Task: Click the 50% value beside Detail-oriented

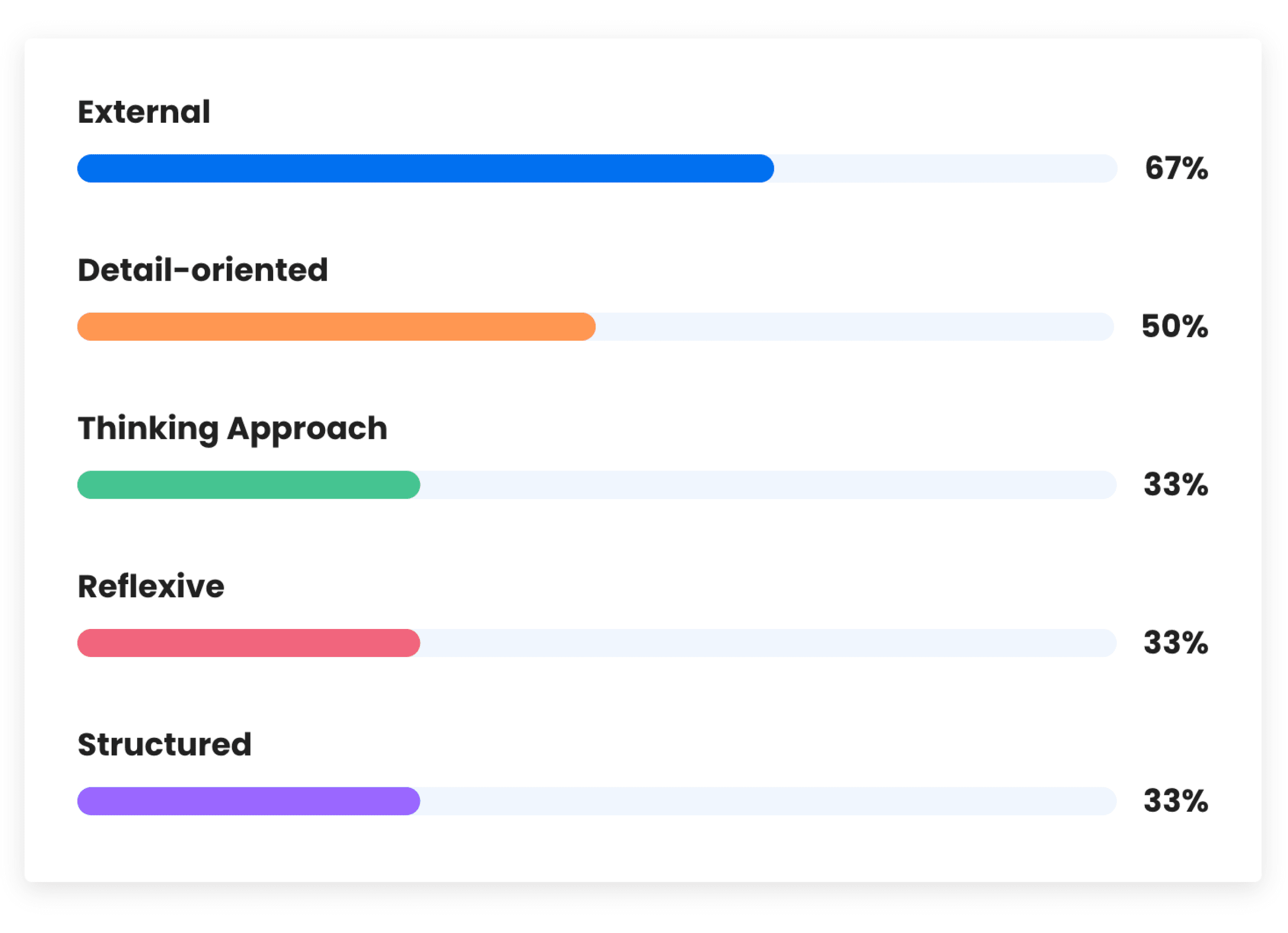Action: click(x=1174, y=326)
